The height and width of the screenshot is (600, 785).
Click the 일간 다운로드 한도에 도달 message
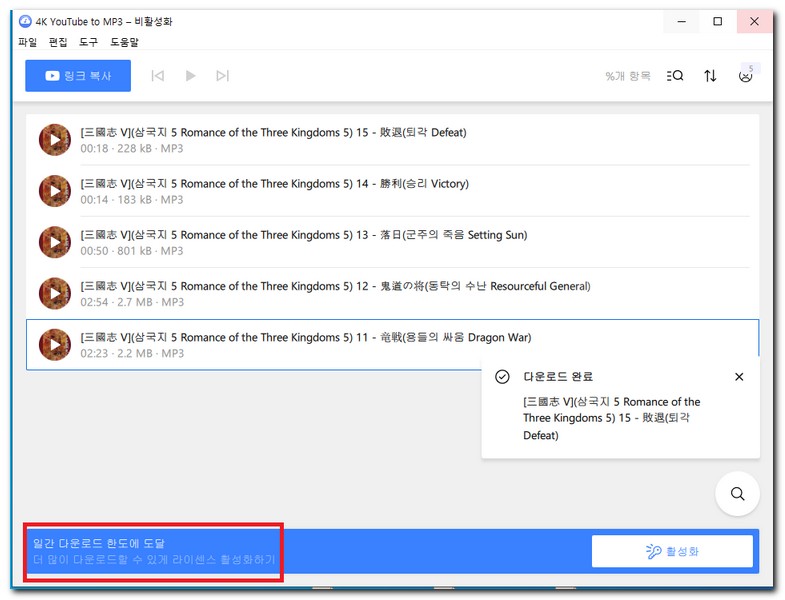(x=99, y=543)
